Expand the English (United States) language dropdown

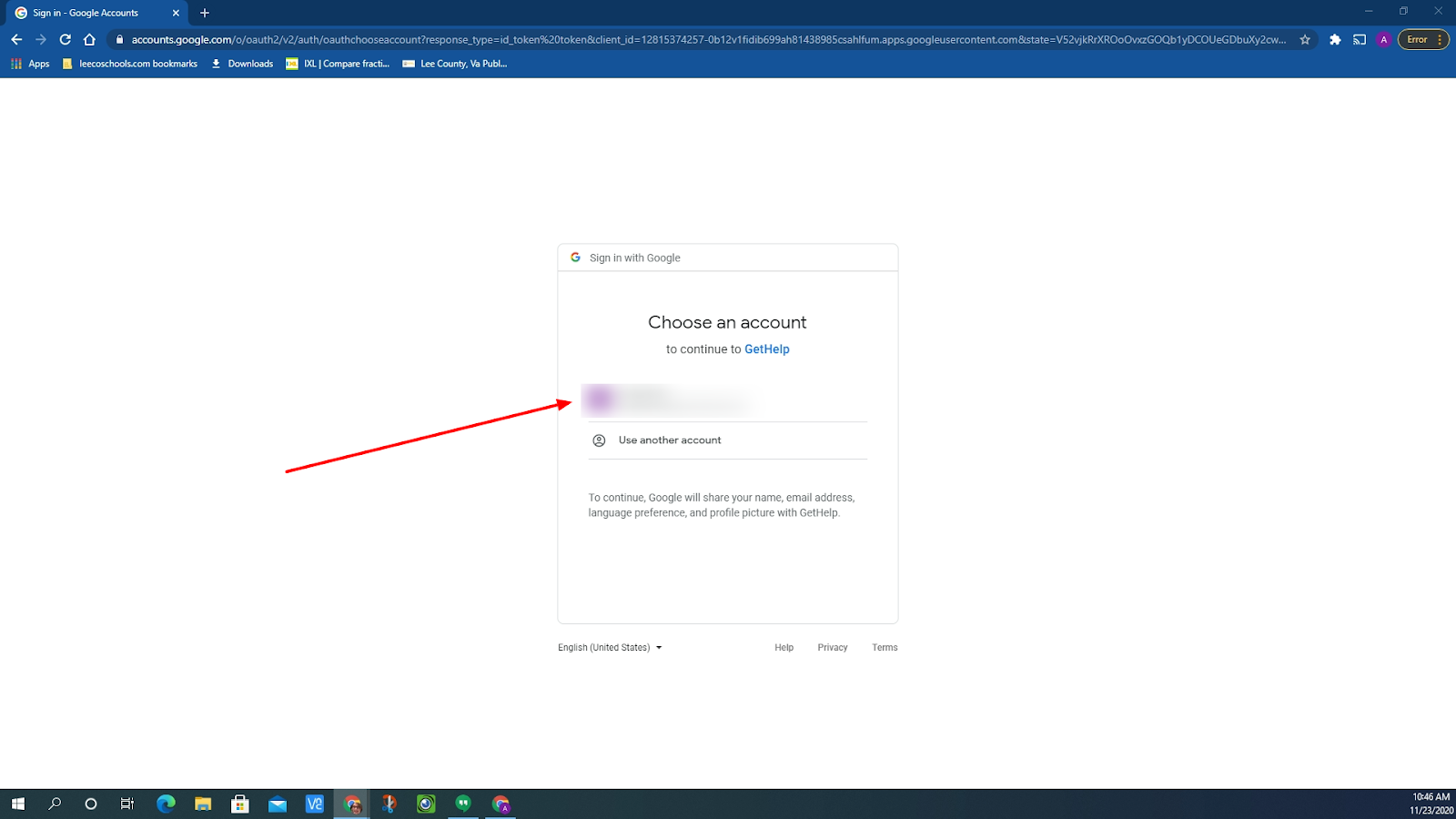tap(610, 648)
